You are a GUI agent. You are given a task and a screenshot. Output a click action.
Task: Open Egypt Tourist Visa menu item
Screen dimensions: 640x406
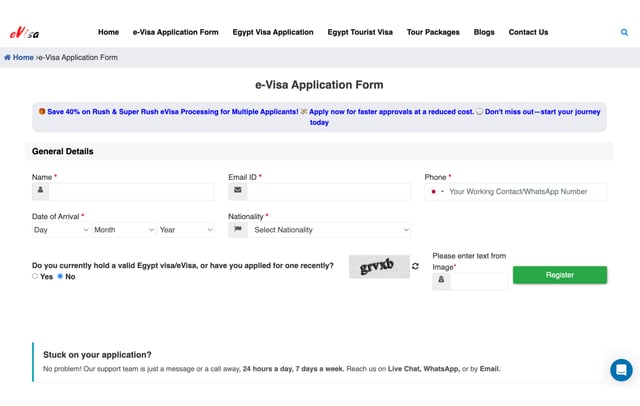point(360,32)
